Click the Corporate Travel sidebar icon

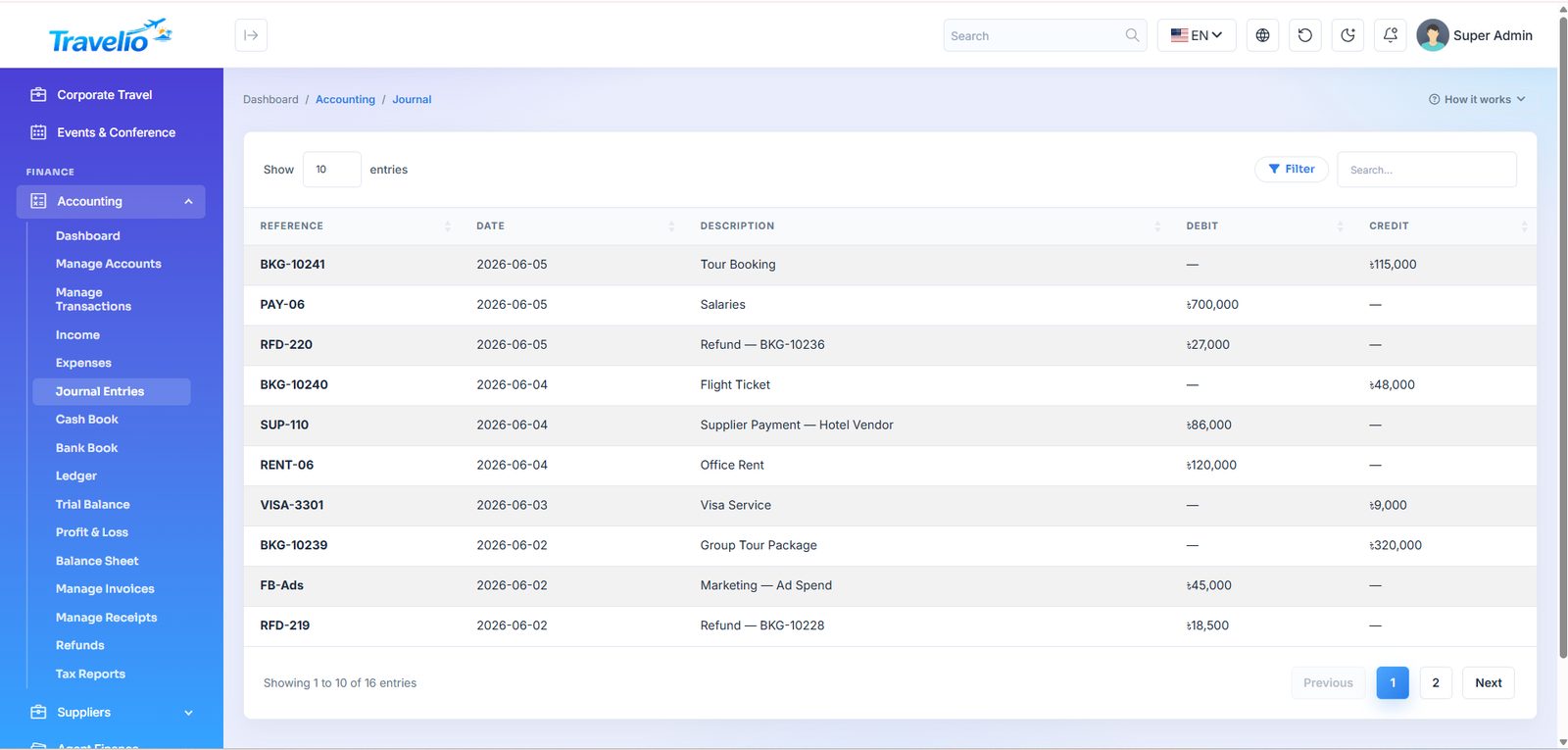tap(38, 95)
